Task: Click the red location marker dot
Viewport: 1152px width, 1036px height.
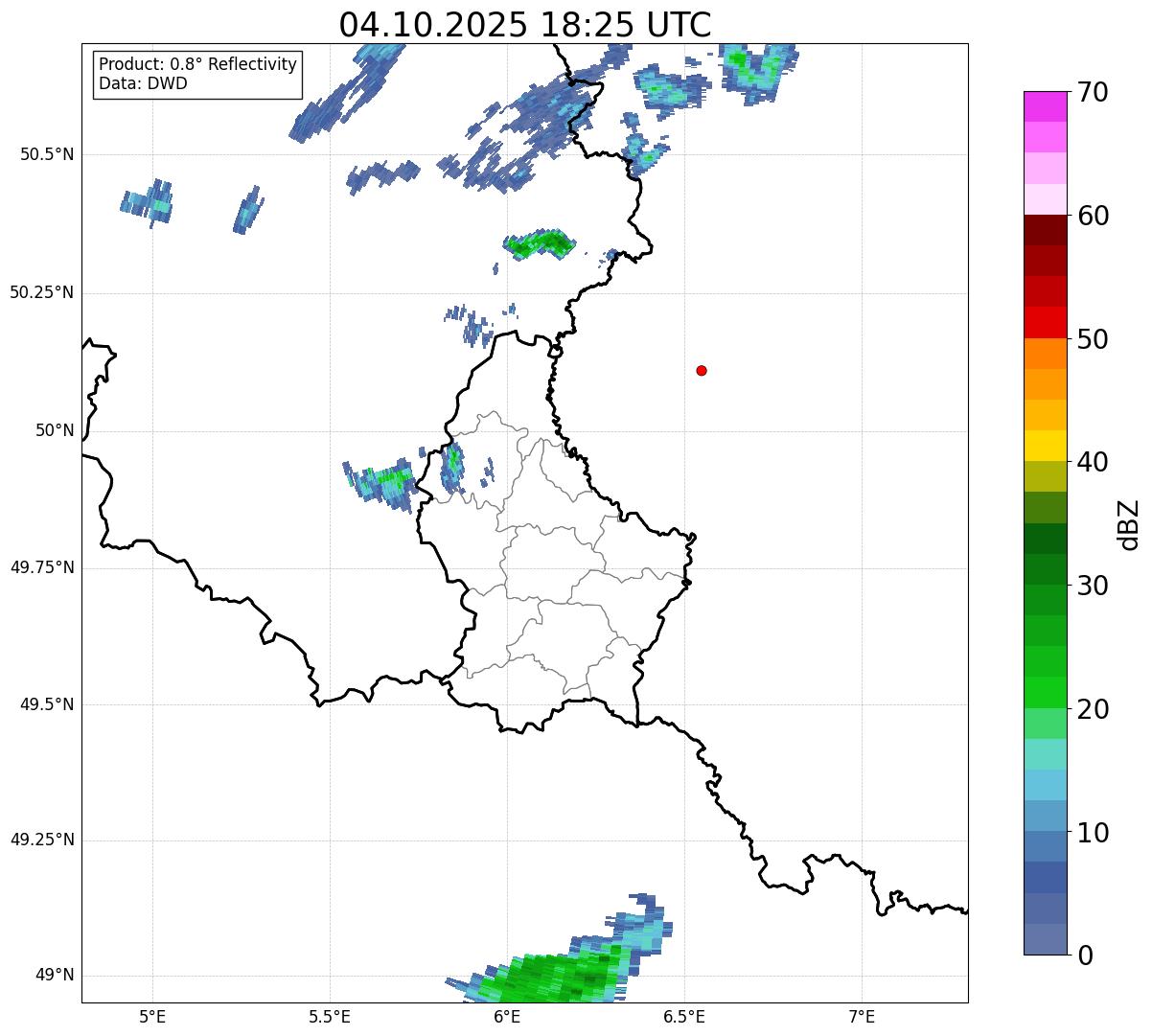Action: click(702, 370)
